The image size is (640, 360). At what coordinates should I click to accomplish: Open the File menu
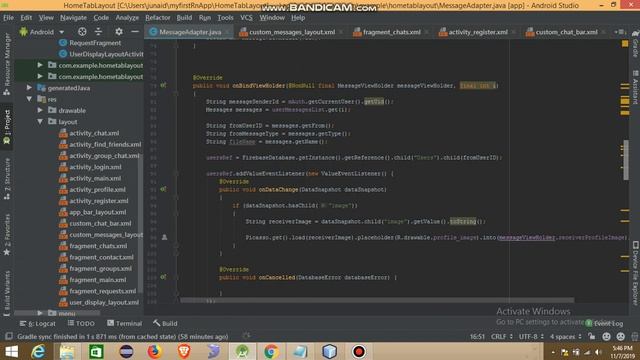point(8,18)
